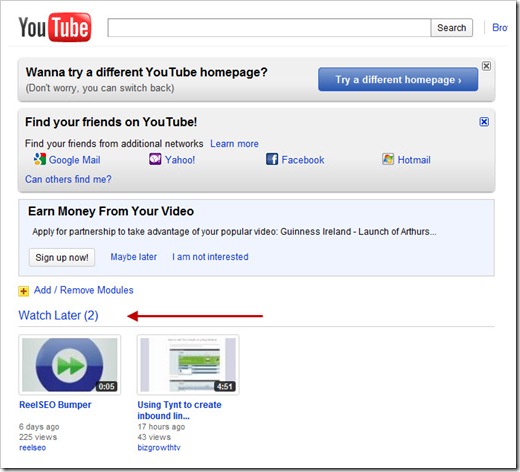The width and height of the screenshot is (520, 472).
Task: Click the Sign up now! button
Action: (x=62, y=257)
